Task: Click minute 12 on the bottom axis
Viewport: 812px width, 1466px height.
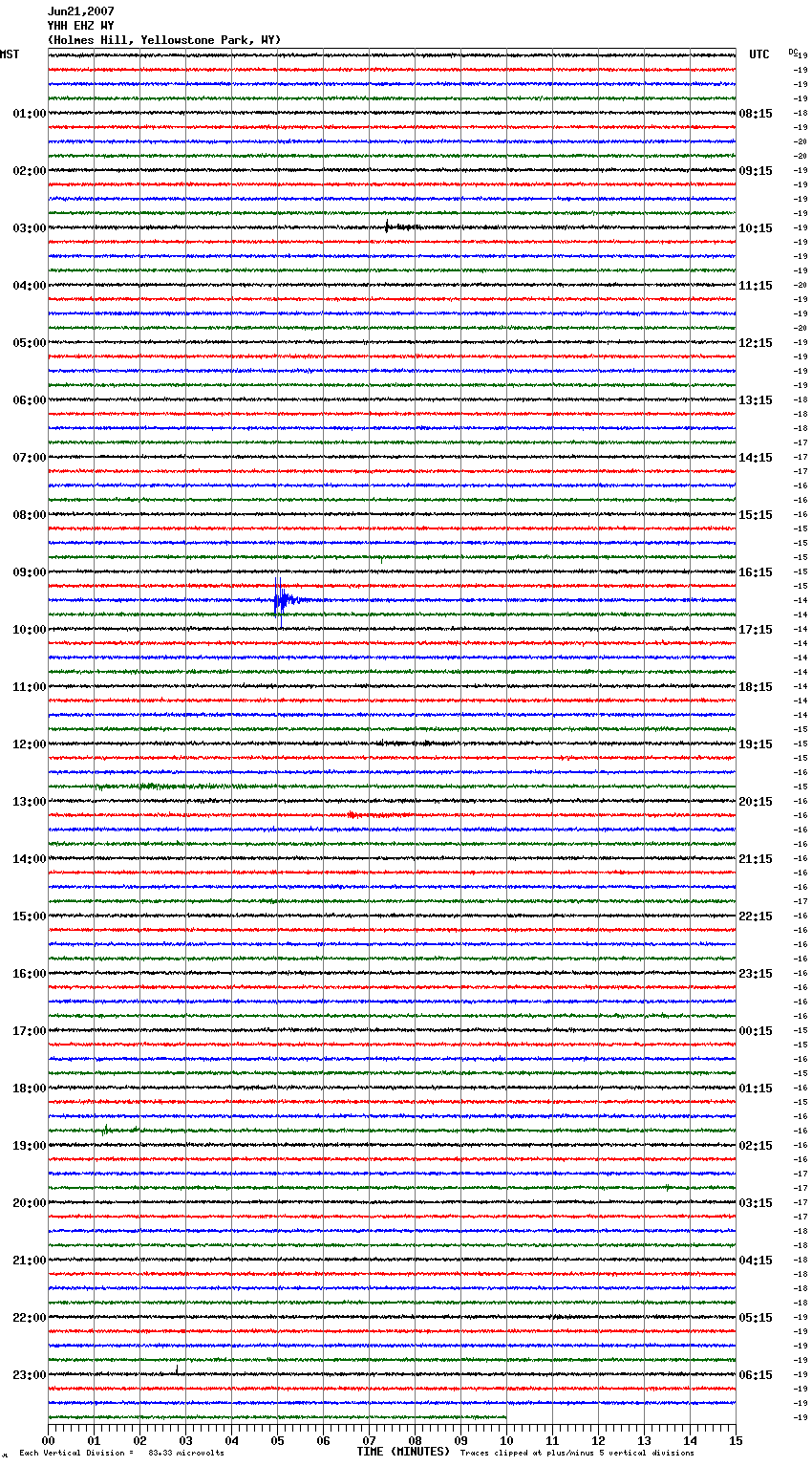Action: pyautogui.click(x=598, y=1440)
